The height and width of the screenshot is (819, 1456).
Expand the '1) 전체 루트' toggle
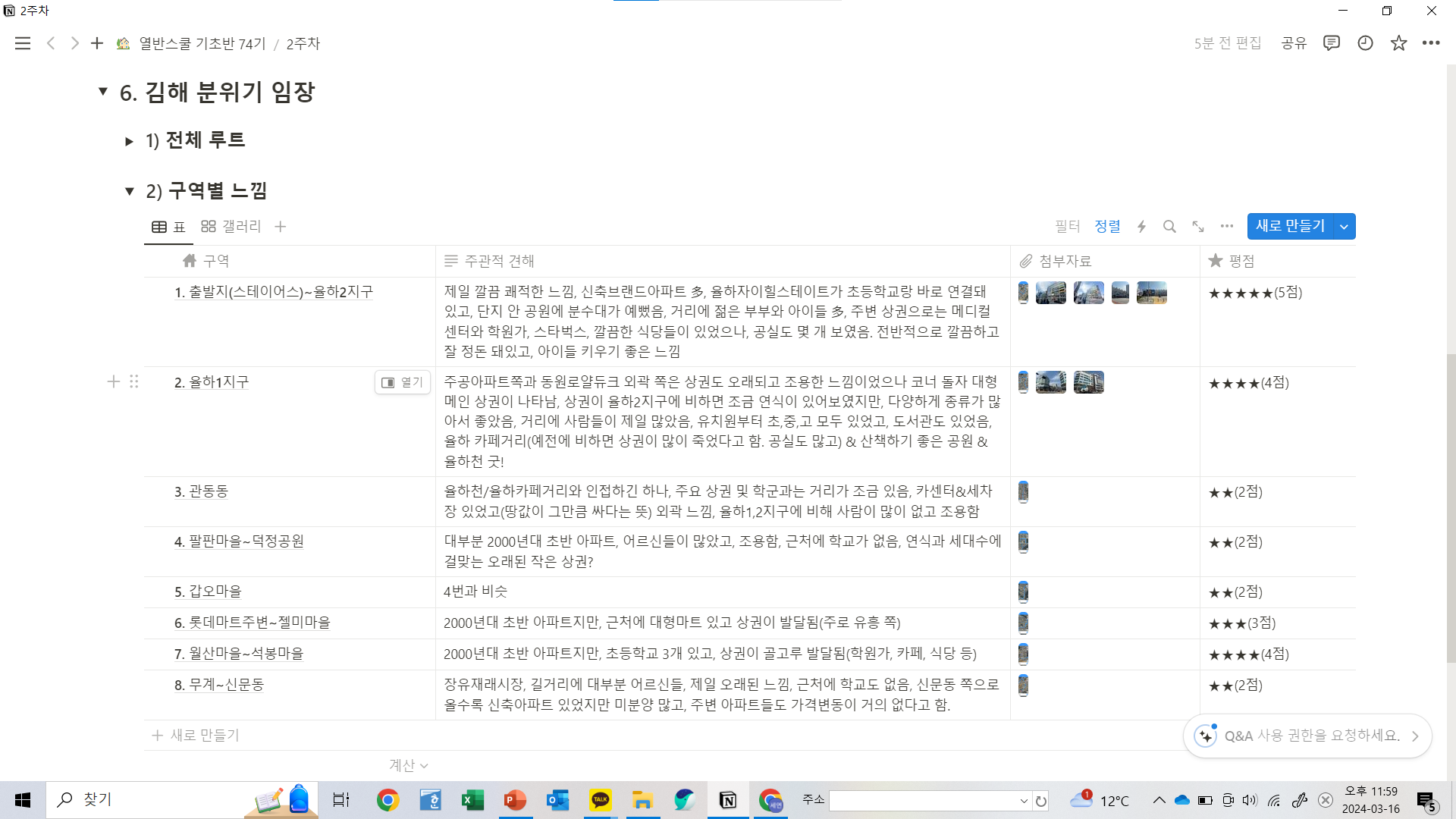[x=129, y=141]
